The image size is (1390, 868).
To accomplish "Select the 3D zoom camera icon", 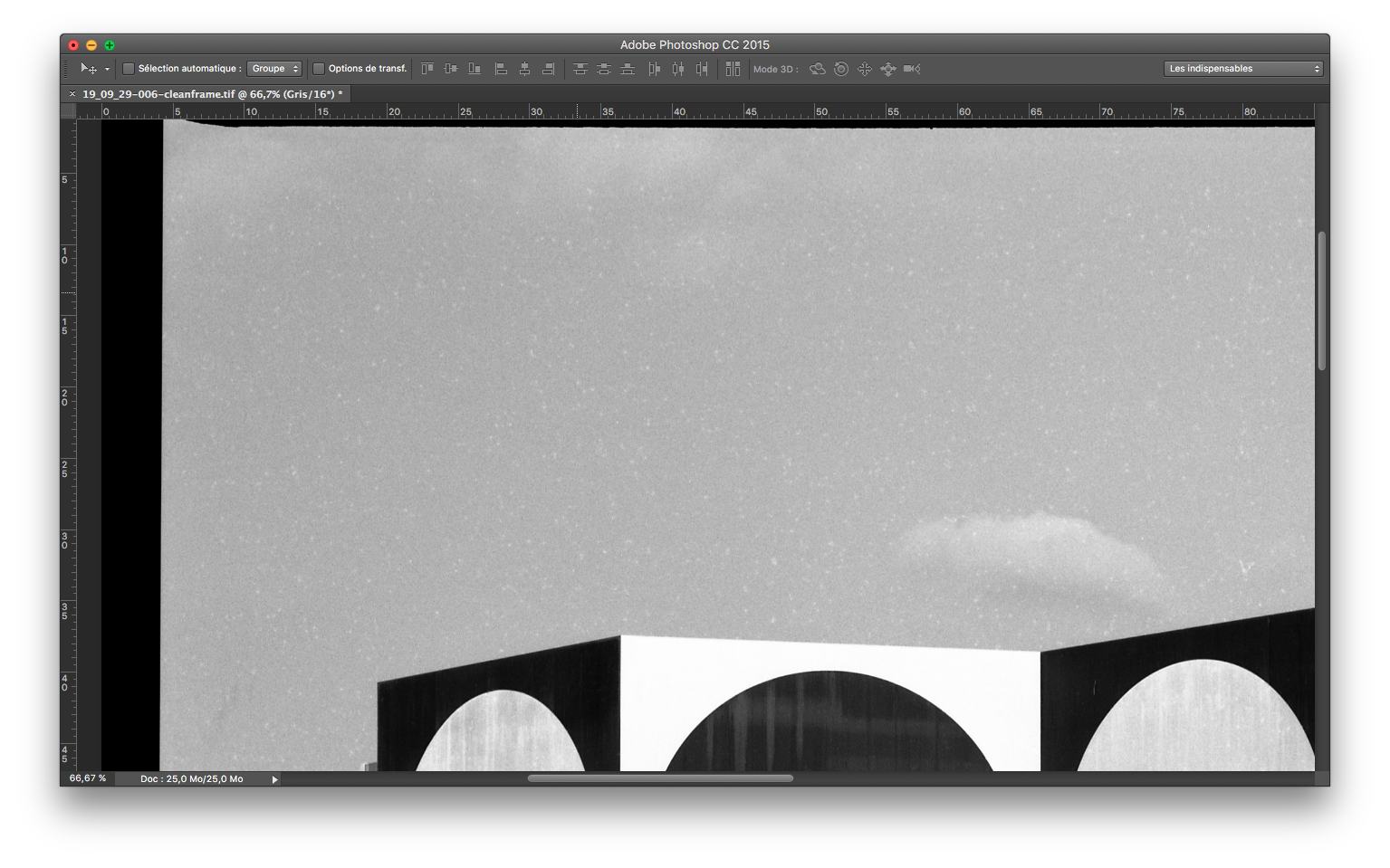I will point(912,69).
